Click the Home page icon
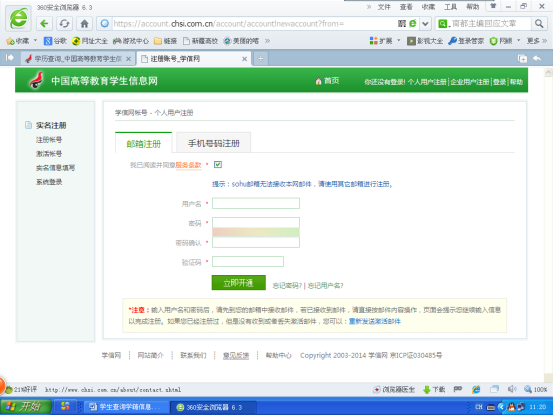This screenshot has width=553, height=415. (x=84, y=24)
